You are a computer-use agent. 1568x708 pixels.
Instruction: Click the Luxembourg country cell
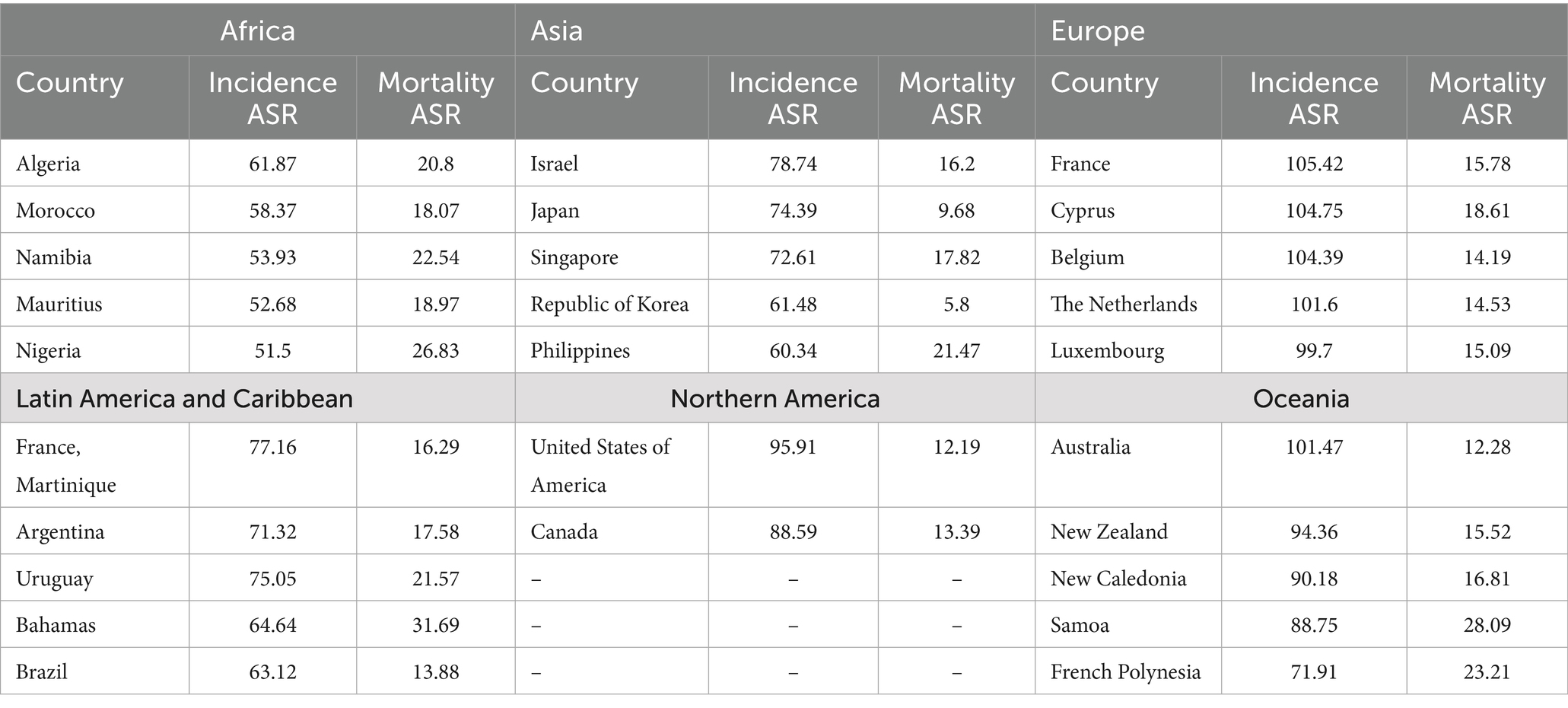click(1107, 351)
